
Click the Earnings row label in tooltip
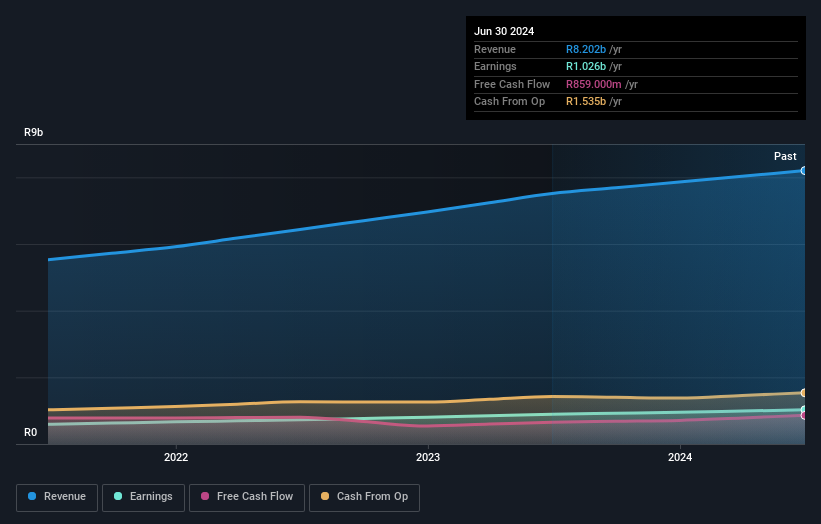[x=495, y=66]
